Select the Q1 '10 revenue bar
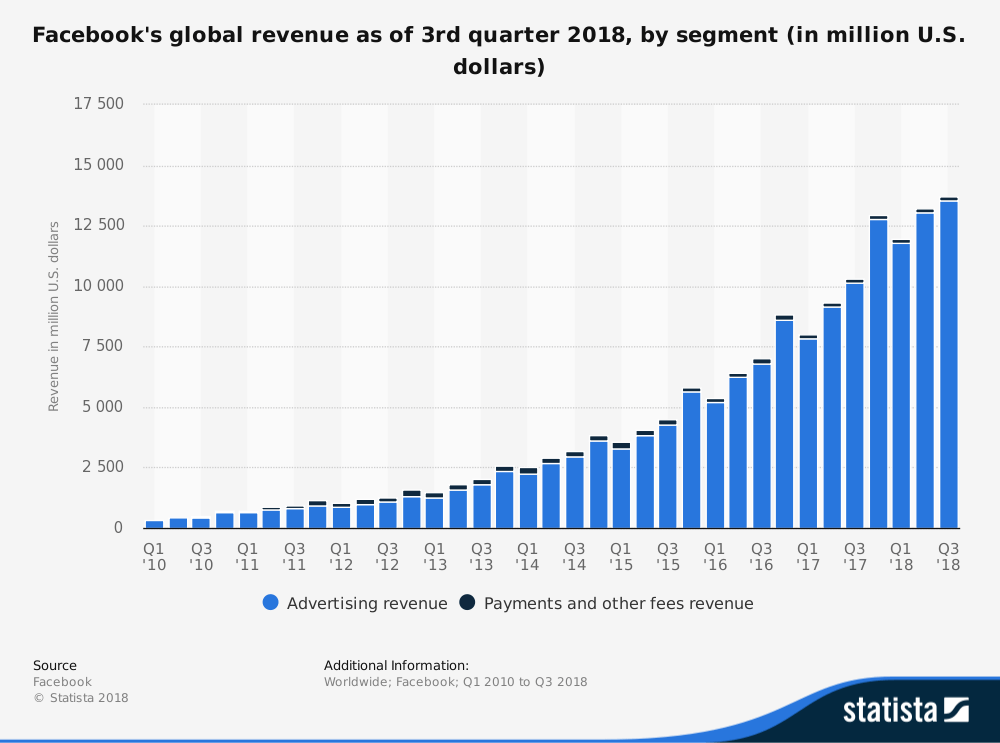The height and width of the screenshot is (743, 1000). [154, 525]
